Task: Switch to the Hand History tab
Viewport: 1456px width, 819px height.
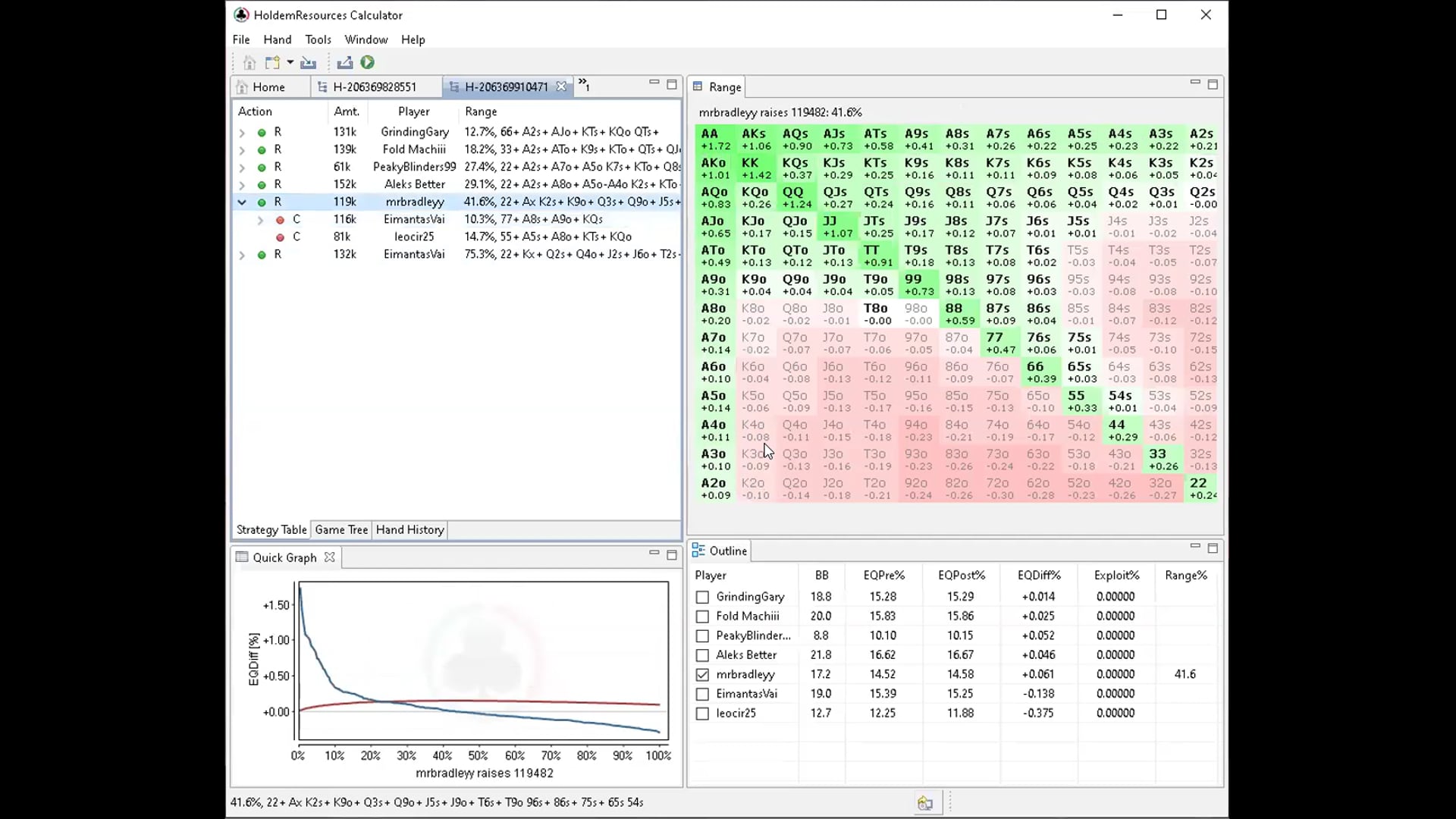Action: pyautogui.click(x=409, y=530)
